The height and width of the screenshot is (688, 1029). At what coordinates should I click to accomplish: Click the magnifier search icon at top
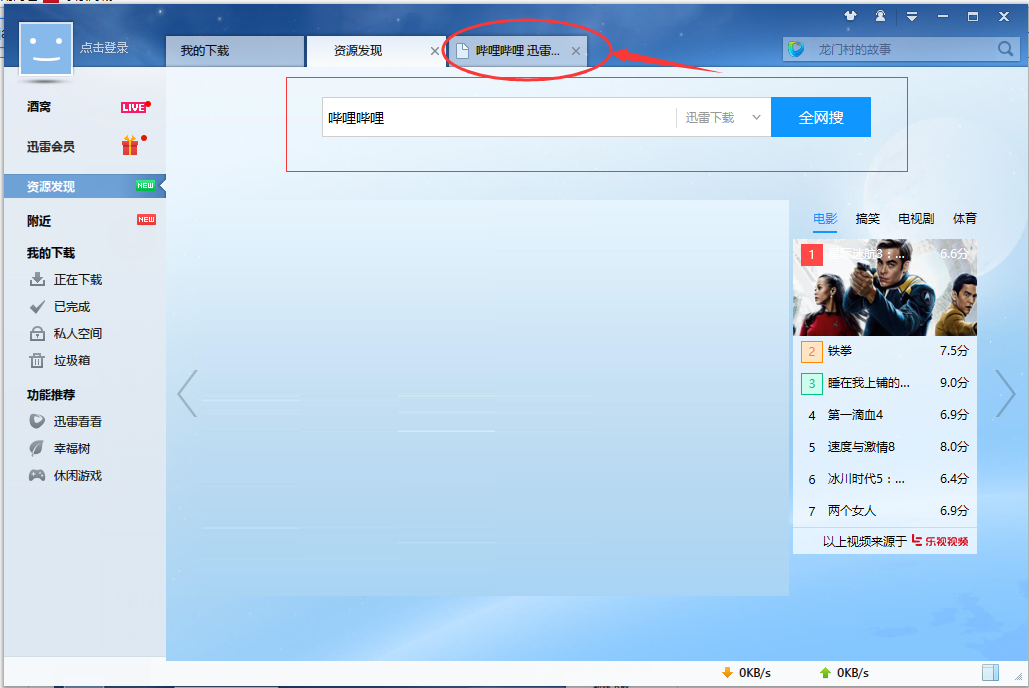(x=1005, y=49)
